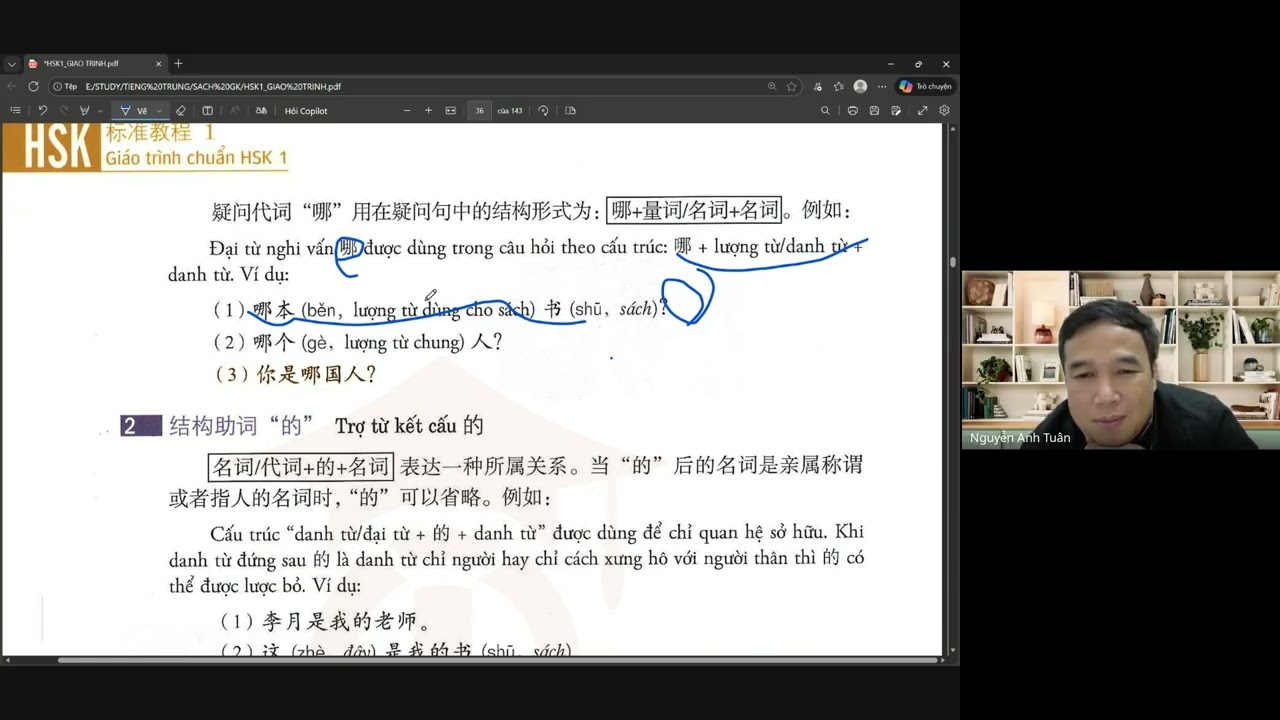
Task: Open browser settings and more menu
Action: (881, 86)
